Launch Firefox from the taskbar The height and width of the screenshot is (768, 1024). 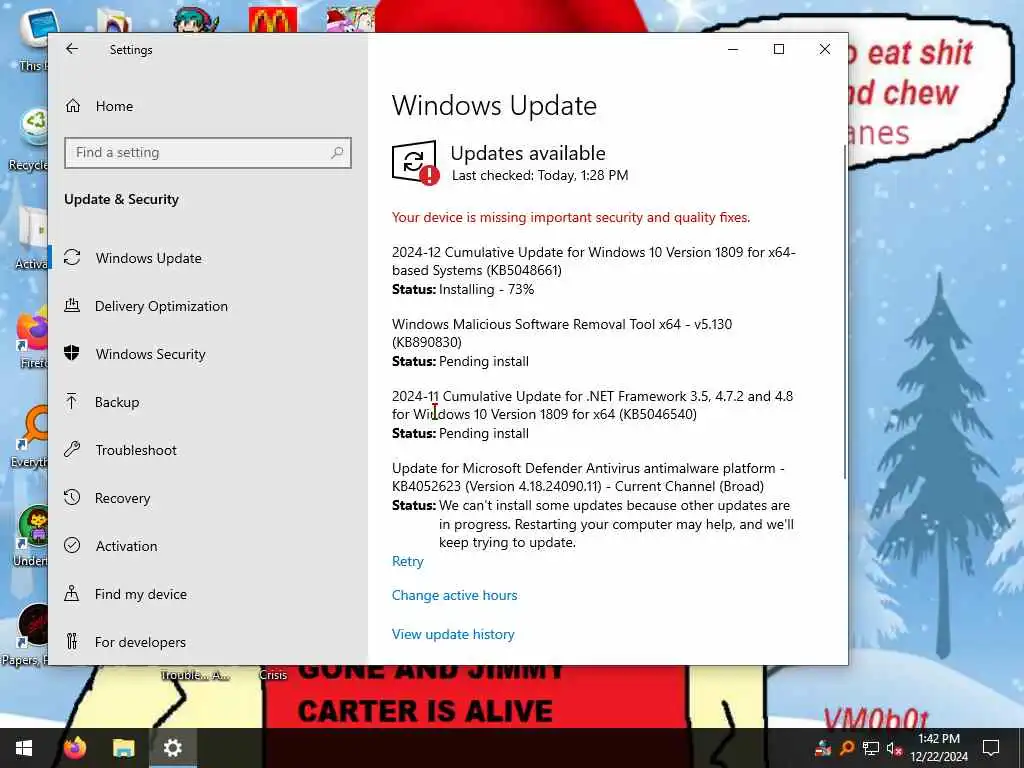coord(75,748)
